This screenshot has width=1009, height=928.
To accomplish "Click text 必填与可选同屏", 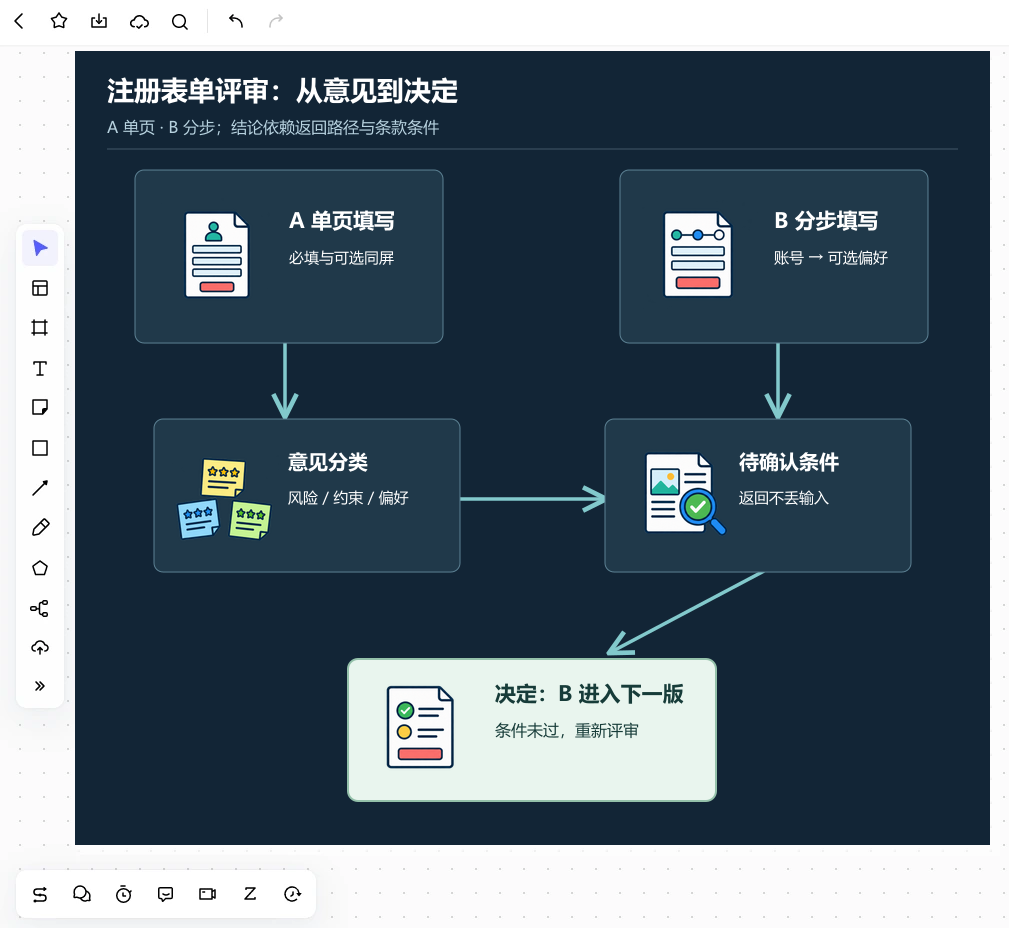I will (x=341, y=258).
